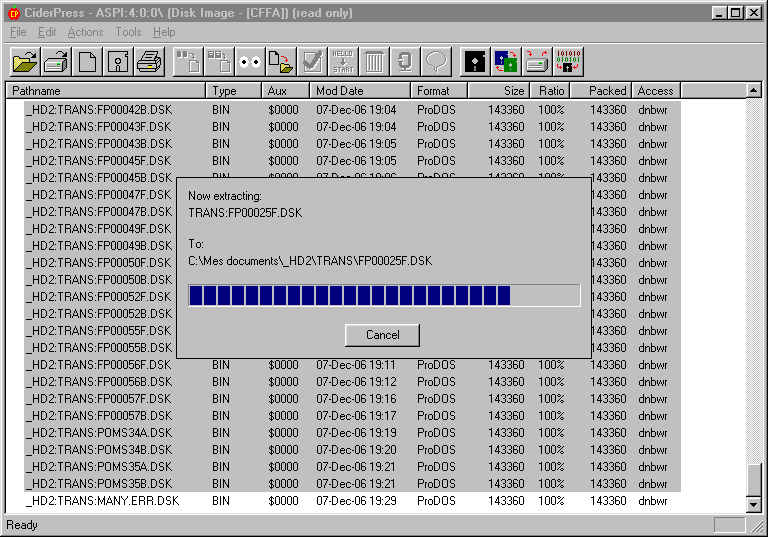The height and width of the screenshot is (537, 768).
Task: Sort by the Format column header
Action: pyautogui.click(x=439, y=91)
